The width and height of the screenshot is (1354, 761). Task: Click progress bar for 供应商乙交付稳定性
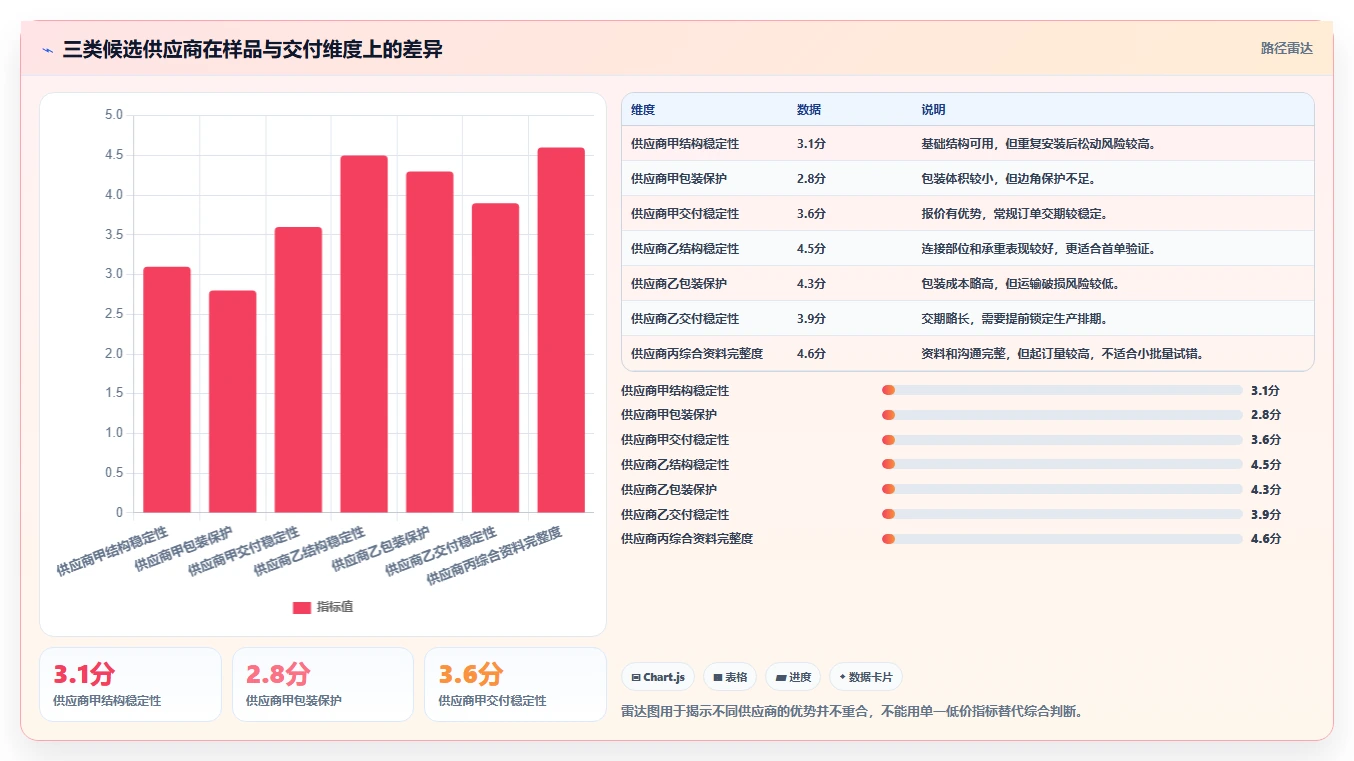click(1062, 514)
